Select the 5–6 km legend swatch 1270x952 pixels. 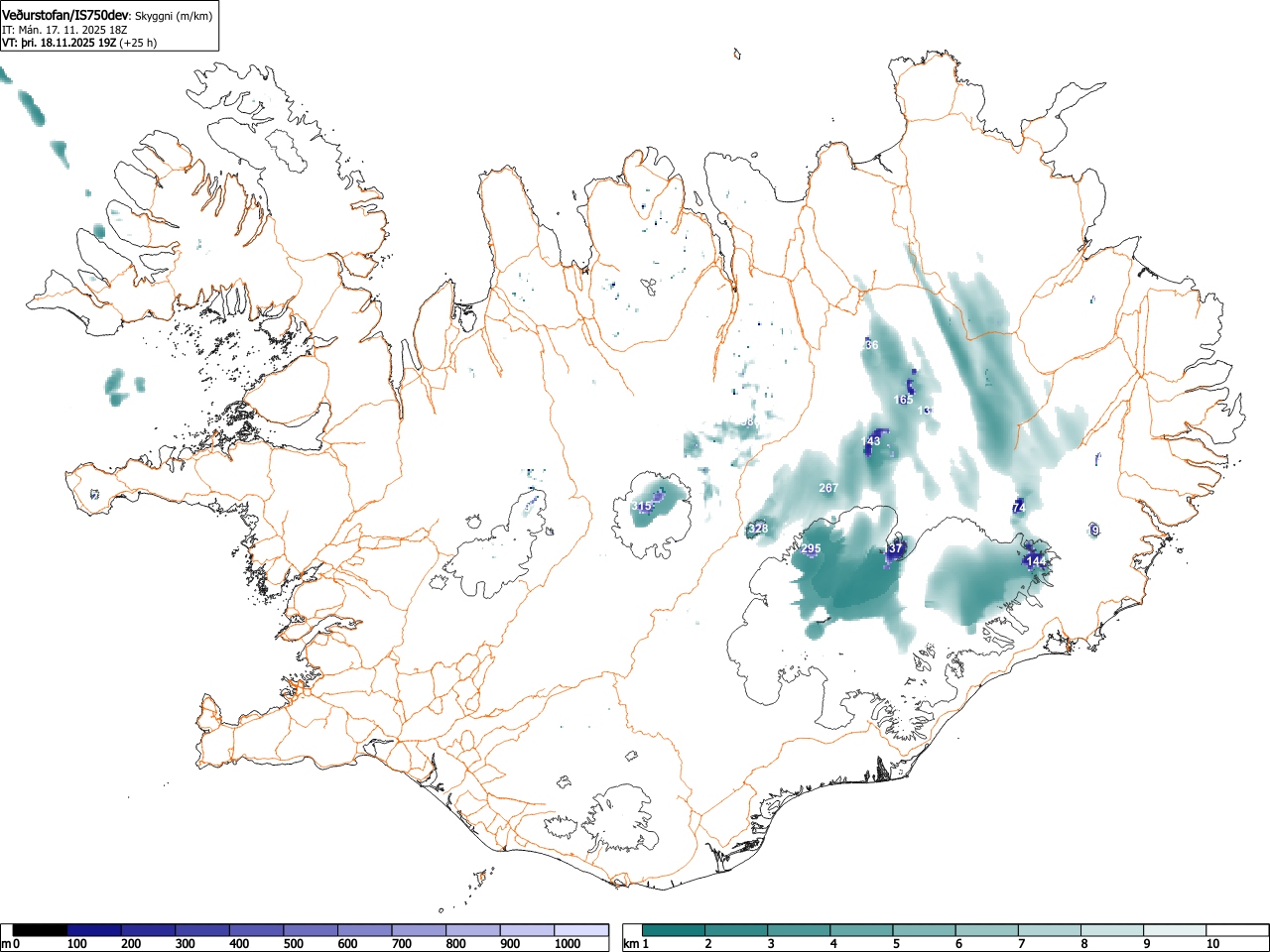[925, 930]
